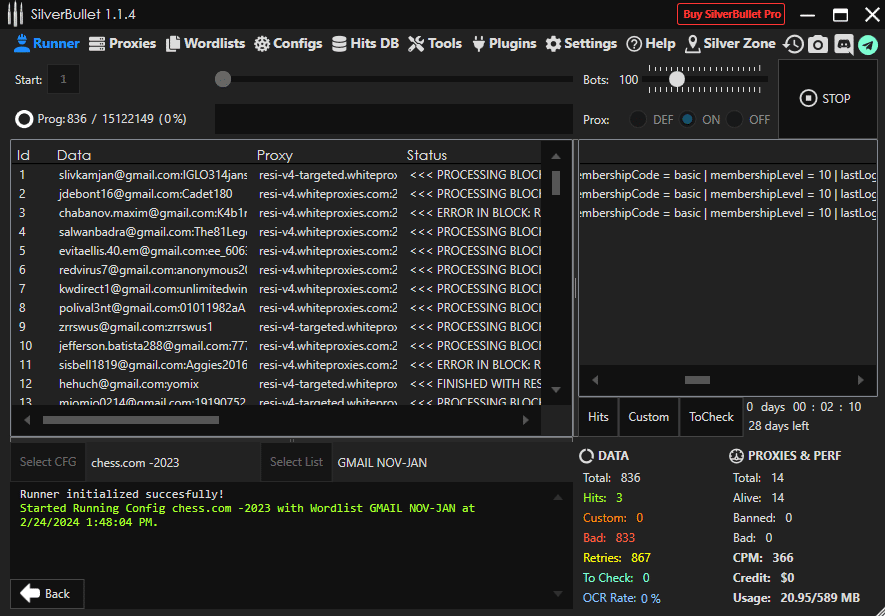
Task: Select the ON proxy mode radio button
Action: click(687, 119)
